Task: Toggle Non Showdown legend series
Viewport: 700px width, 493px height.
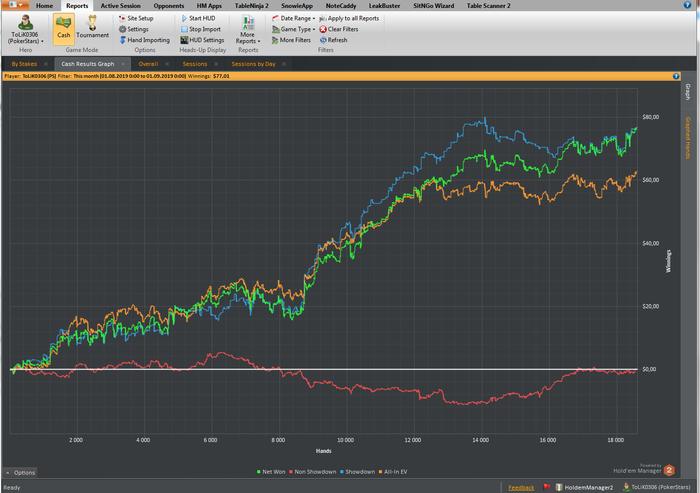Action: tap(312, 472)
